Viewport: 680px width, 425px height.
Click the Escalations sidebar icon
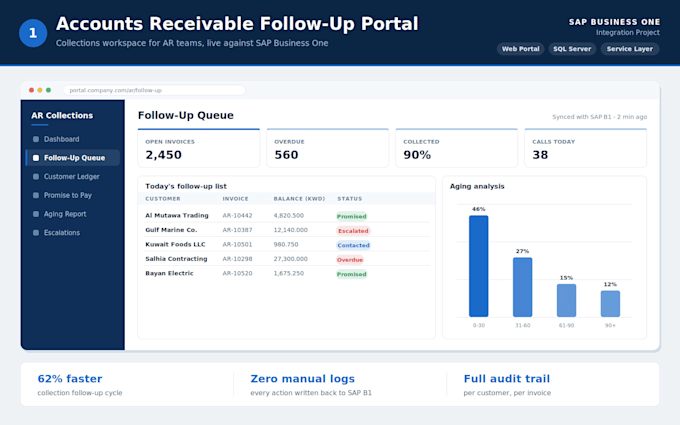[x=36, y=232]
